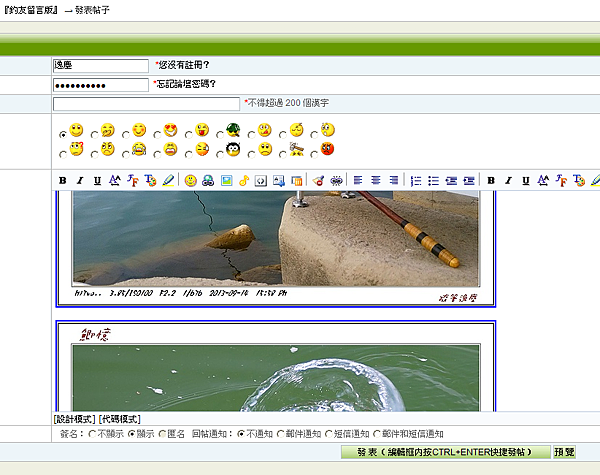600x475 pixels.
Task: Align text right in editor toolbar
Action: (x=393, y=180)
